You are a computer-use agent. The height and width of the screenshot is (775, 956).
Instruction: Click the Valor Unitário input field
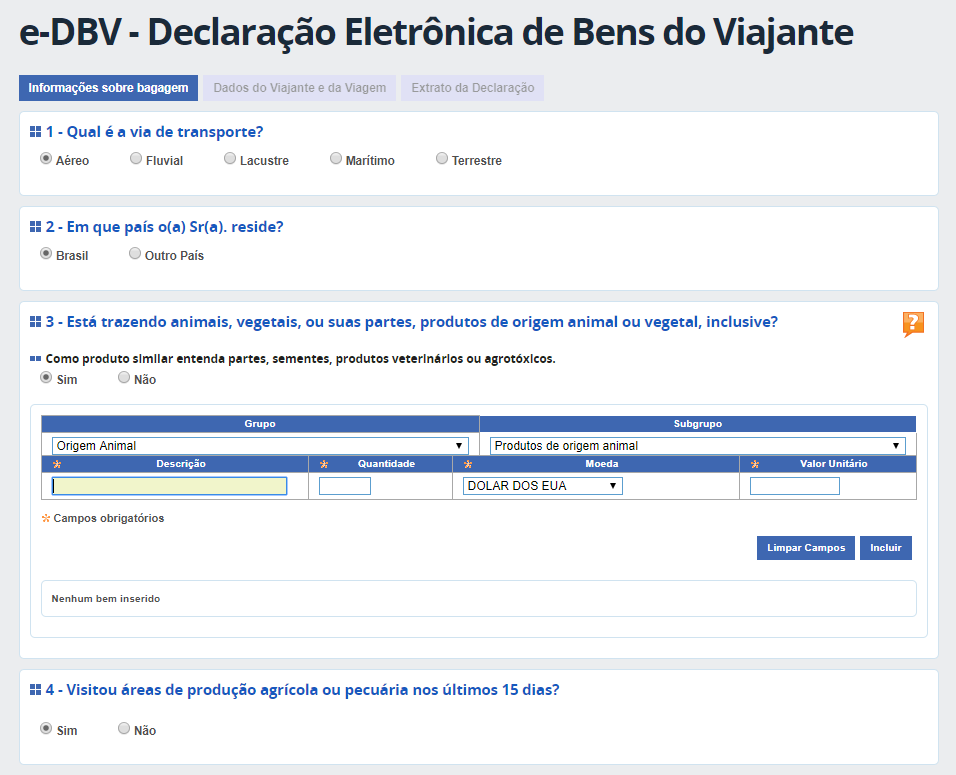coord(794,486)
